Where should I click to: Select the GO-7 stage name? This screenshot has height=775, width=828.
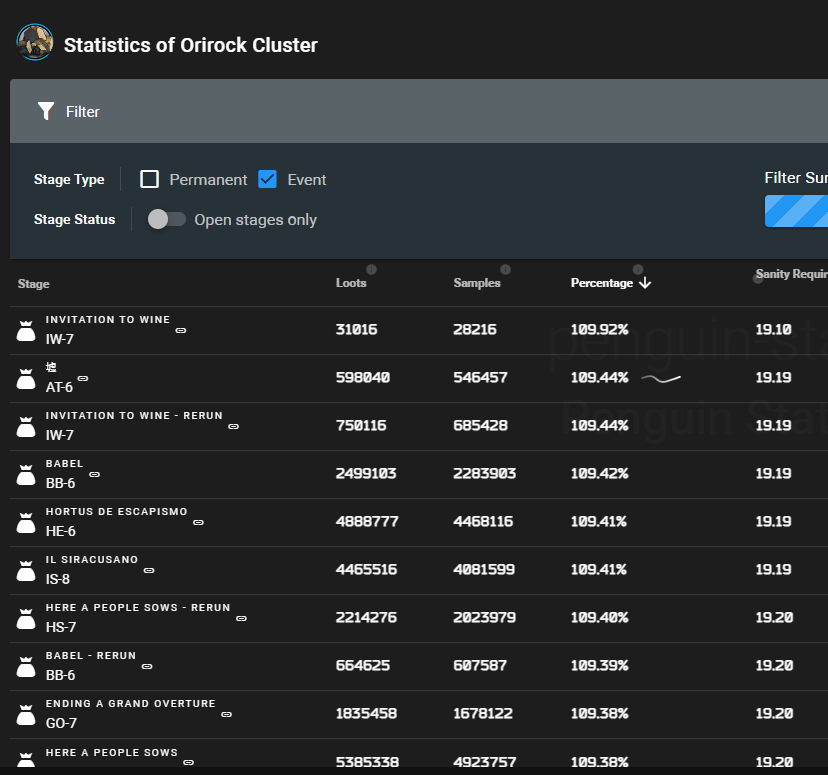(61, 723)
